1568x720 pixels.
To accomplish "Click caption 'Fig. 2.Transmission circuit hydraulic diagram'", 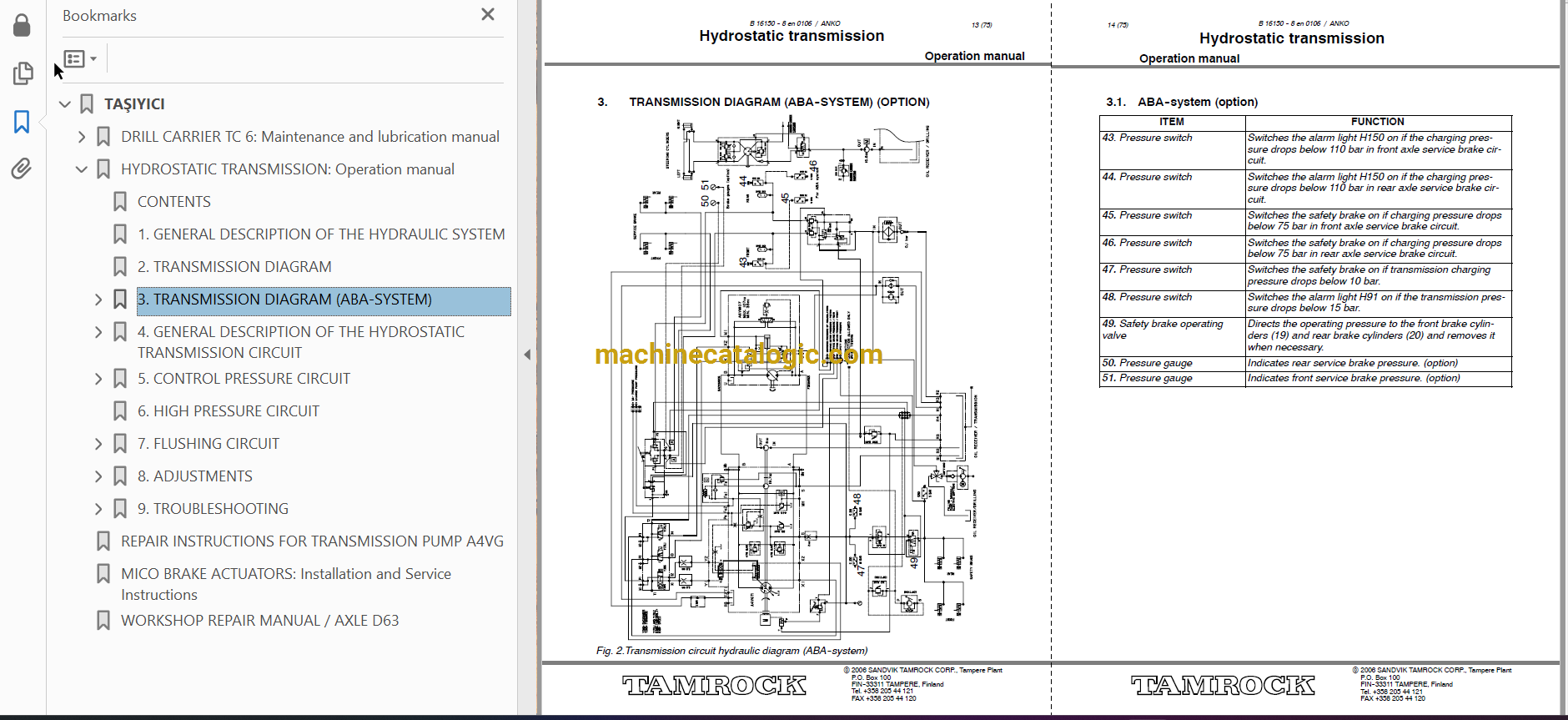I will pyautogui.click(x=731, y=651).
